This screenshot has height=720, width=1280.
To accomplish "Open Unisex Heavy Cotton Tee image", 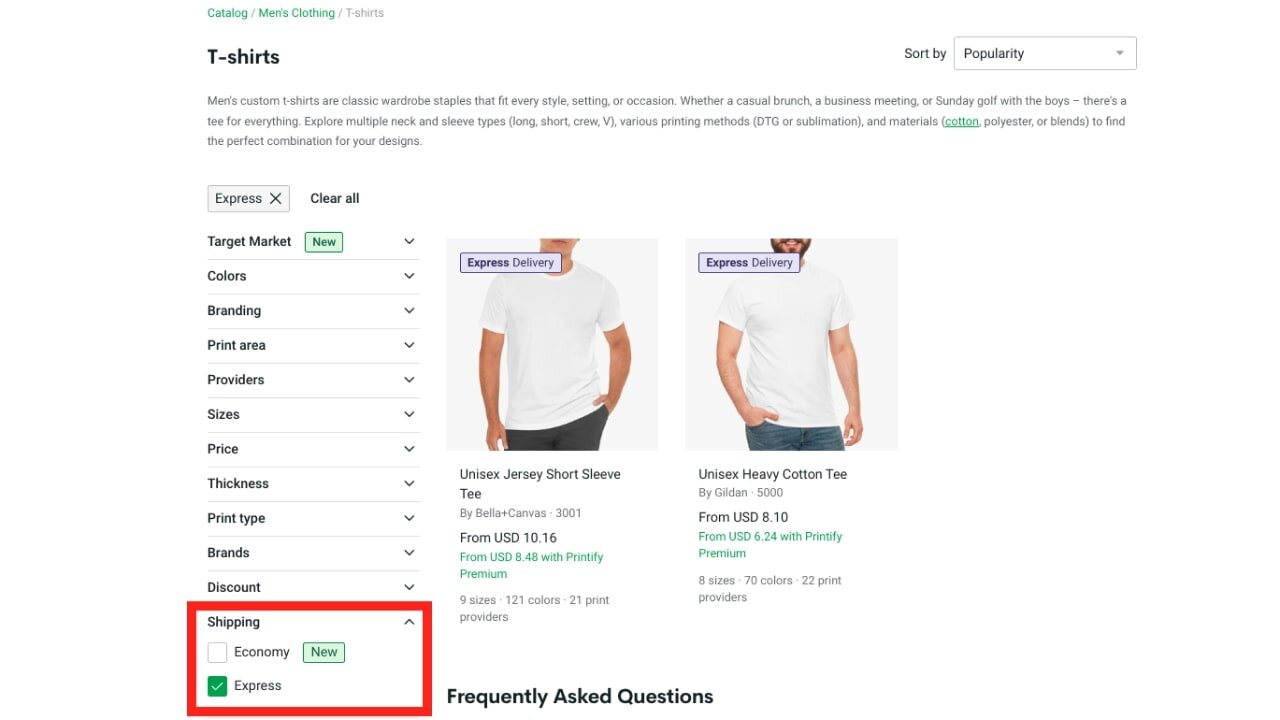I will (x=791, y=344).
